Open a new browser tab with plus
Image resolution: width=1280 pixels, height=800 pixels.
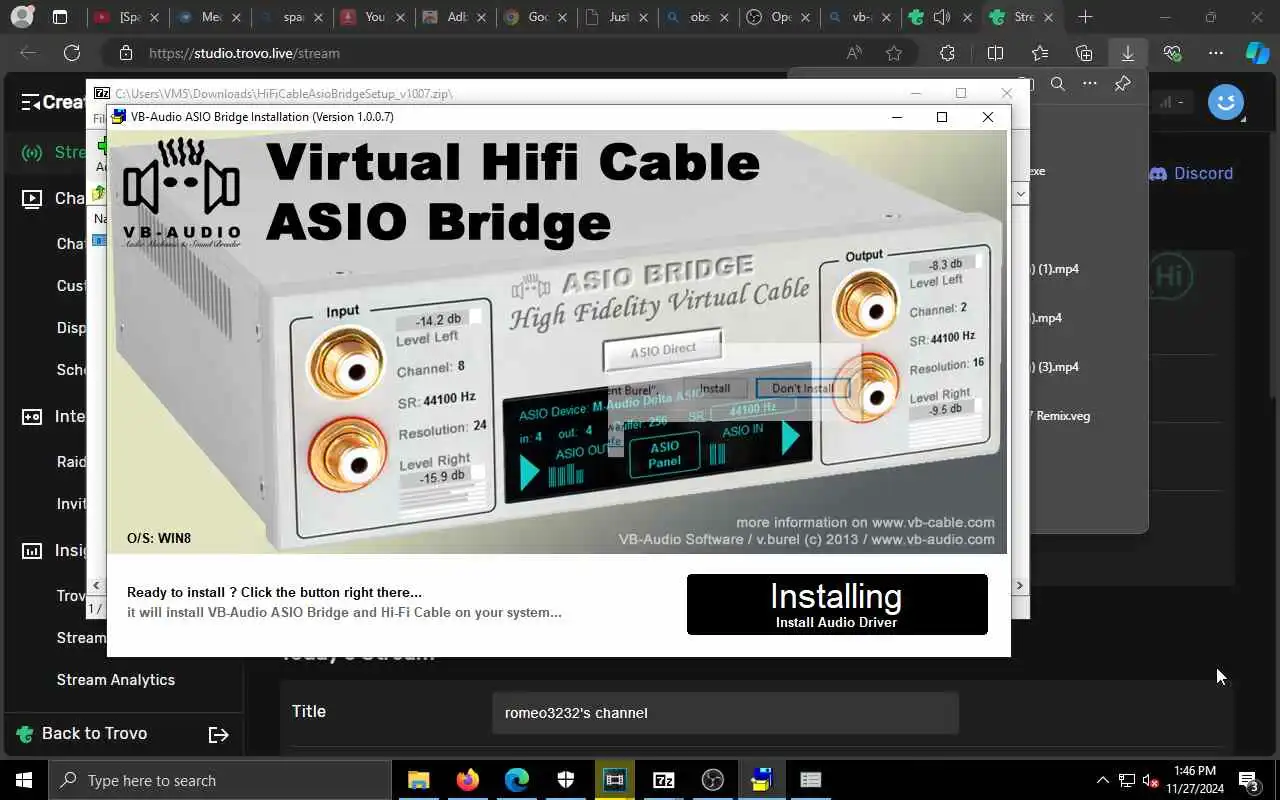1085,17
